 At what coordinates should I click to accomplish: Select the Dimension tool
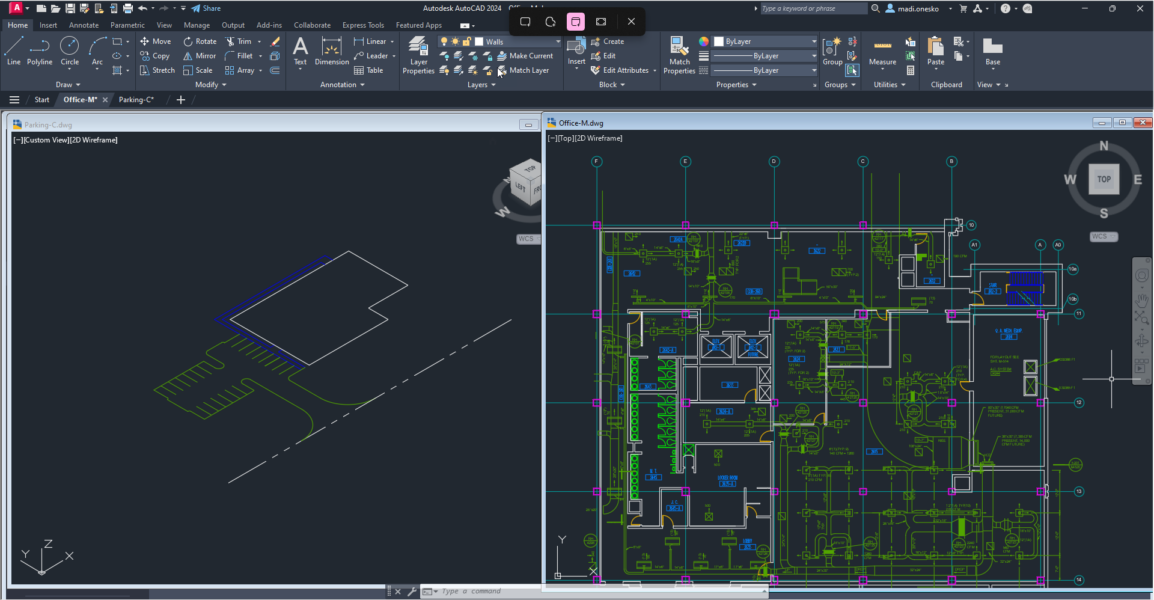point(332,51)
